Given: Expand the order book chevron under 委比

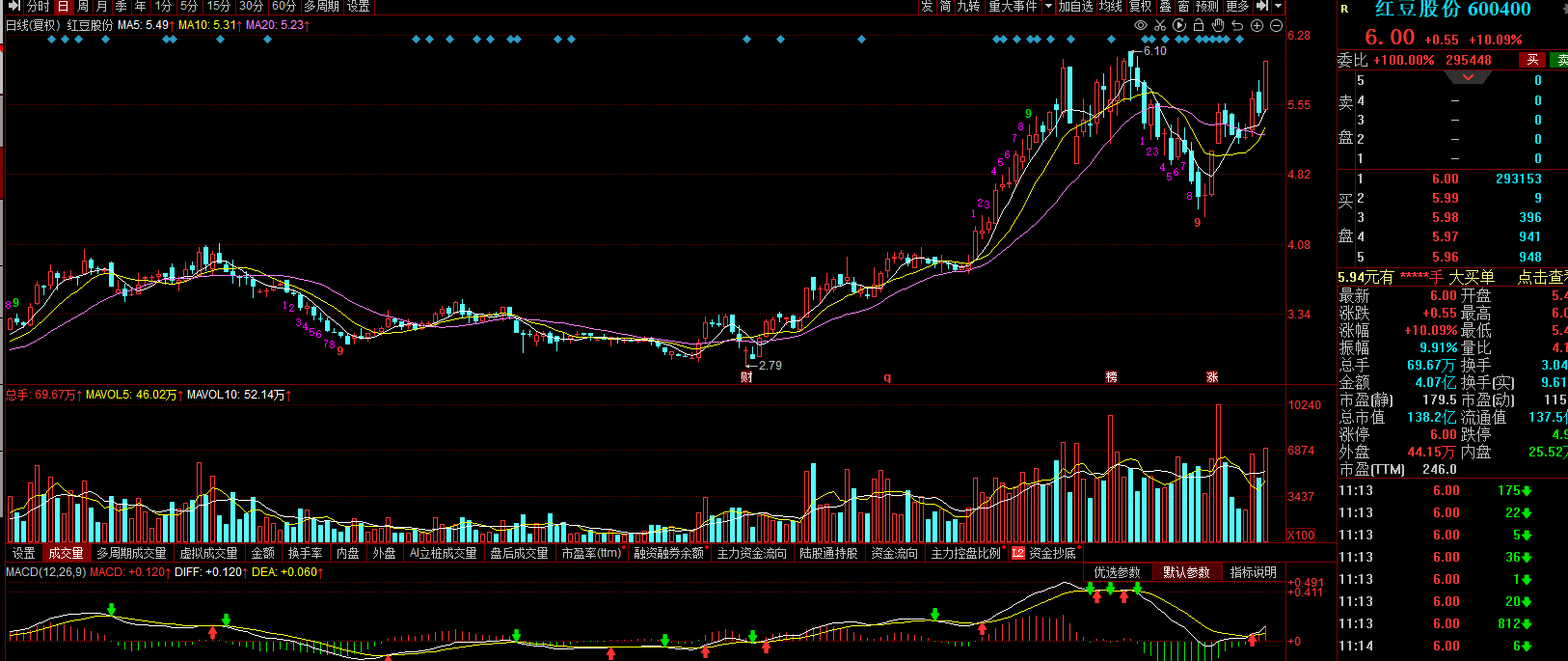Looking at the screenshot, I should 1469,76.
